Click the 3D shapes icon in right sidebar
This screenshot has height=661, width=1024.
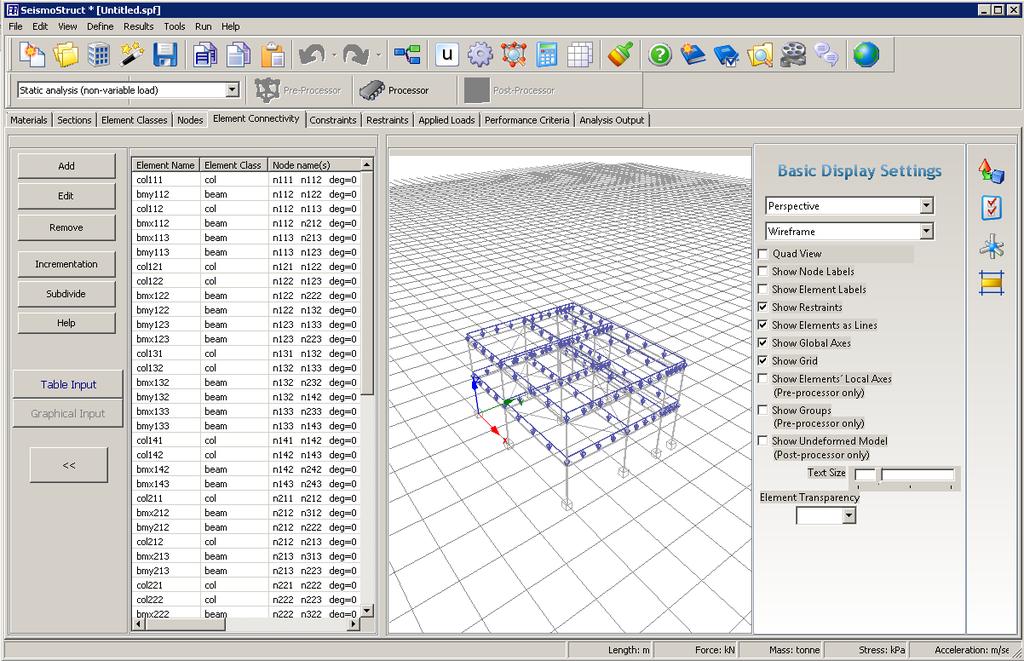tap(991, 171)
